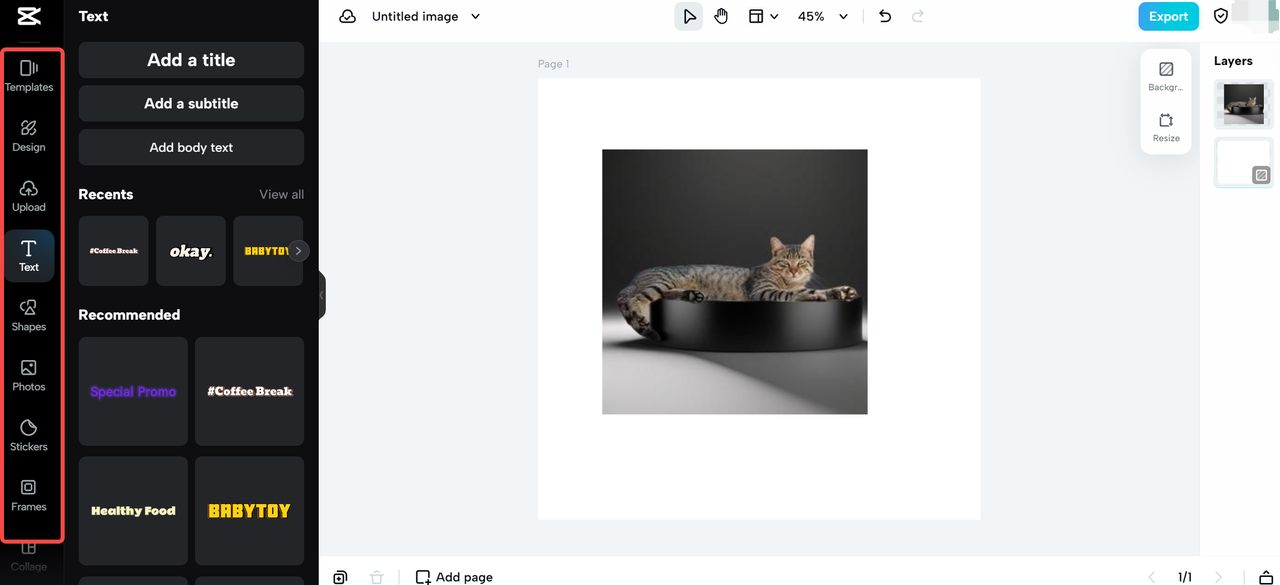Go to the previous page arrow
The height and width of the screenshot is (585, 1280).
pyautogui.click(x=1152, y=577)
